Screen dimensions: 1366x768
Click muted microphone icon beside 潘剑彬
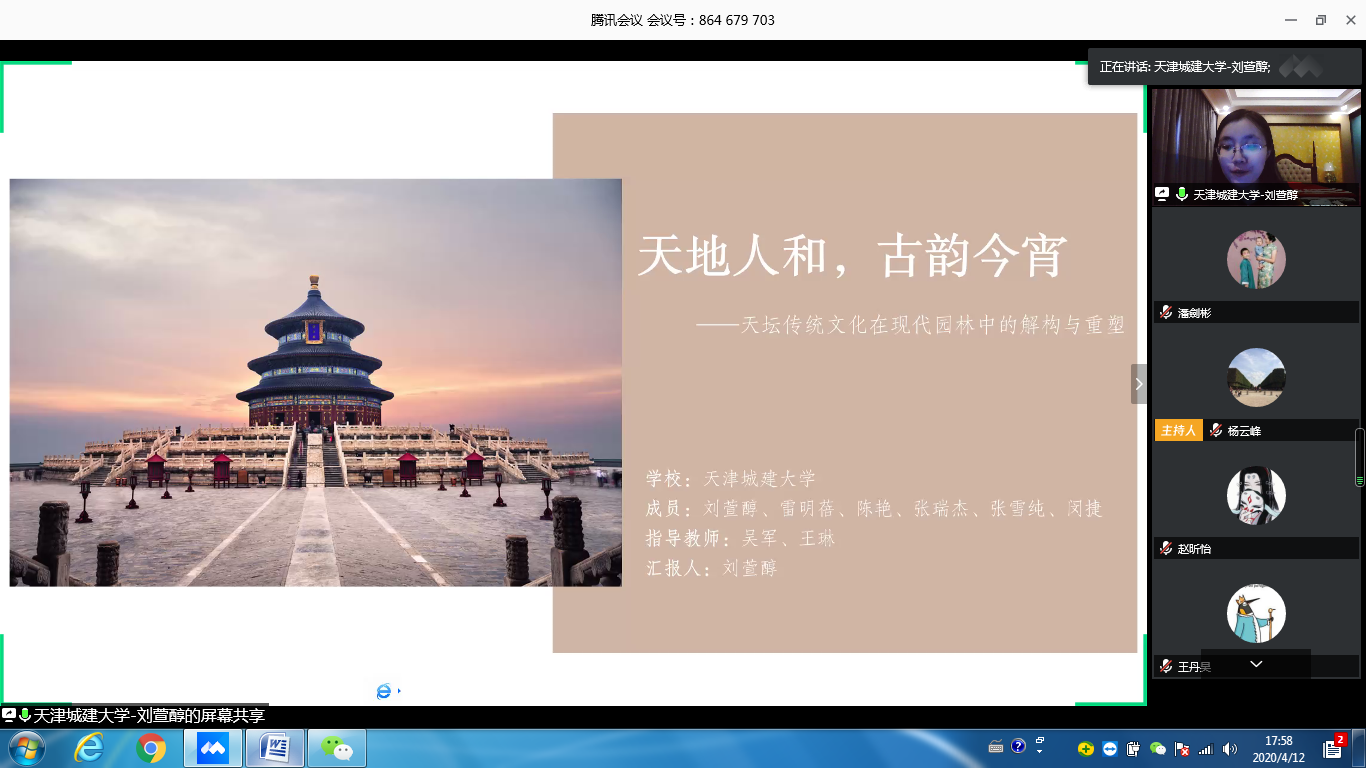coord(1166,313)
